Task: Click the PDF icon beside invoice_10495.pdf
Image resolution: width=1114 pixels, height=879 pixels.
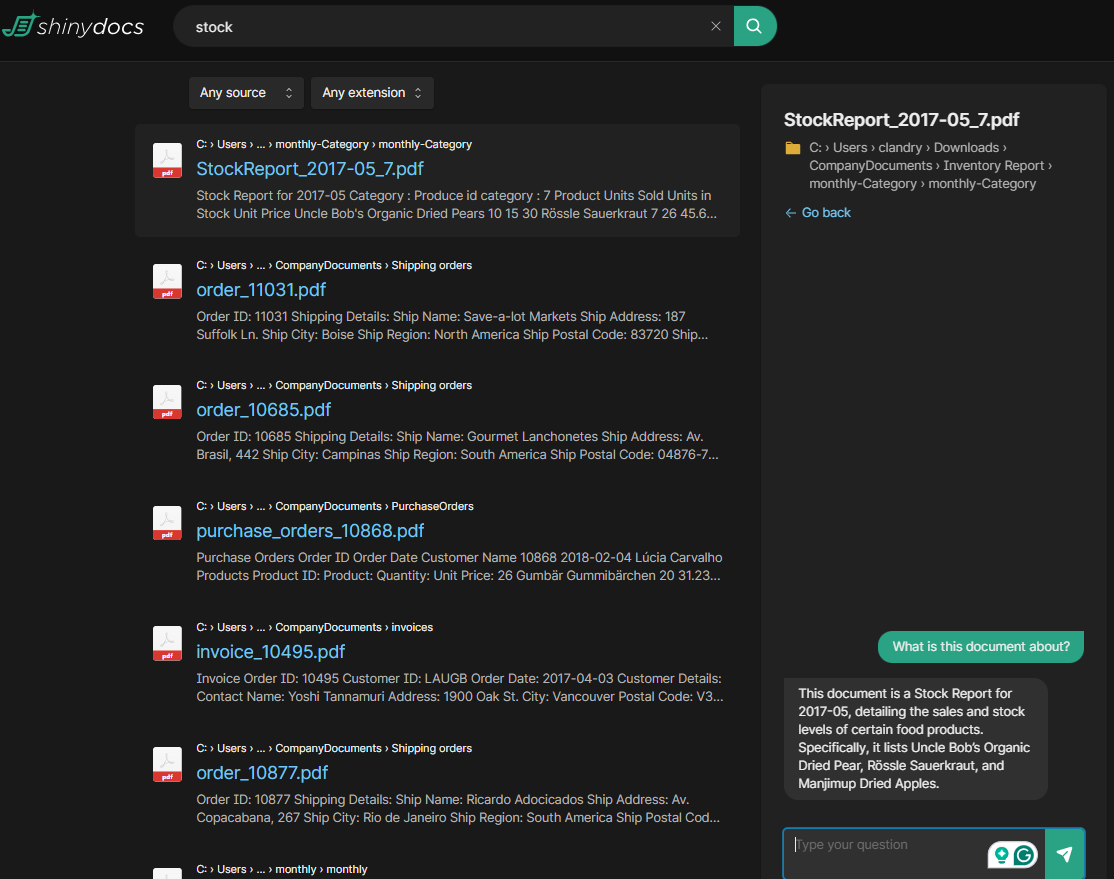Action: [x=167, y=644]
